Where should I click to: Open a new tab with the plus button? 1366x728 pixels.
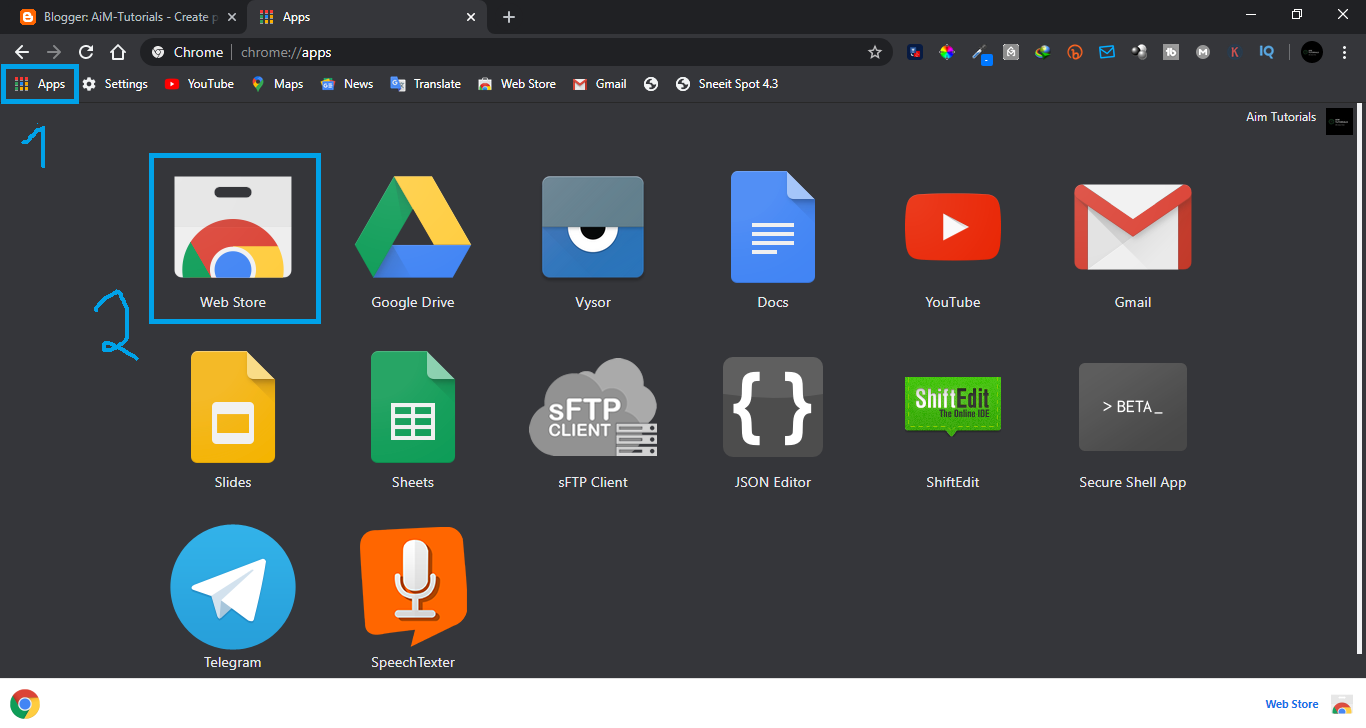tap(509, 17)
